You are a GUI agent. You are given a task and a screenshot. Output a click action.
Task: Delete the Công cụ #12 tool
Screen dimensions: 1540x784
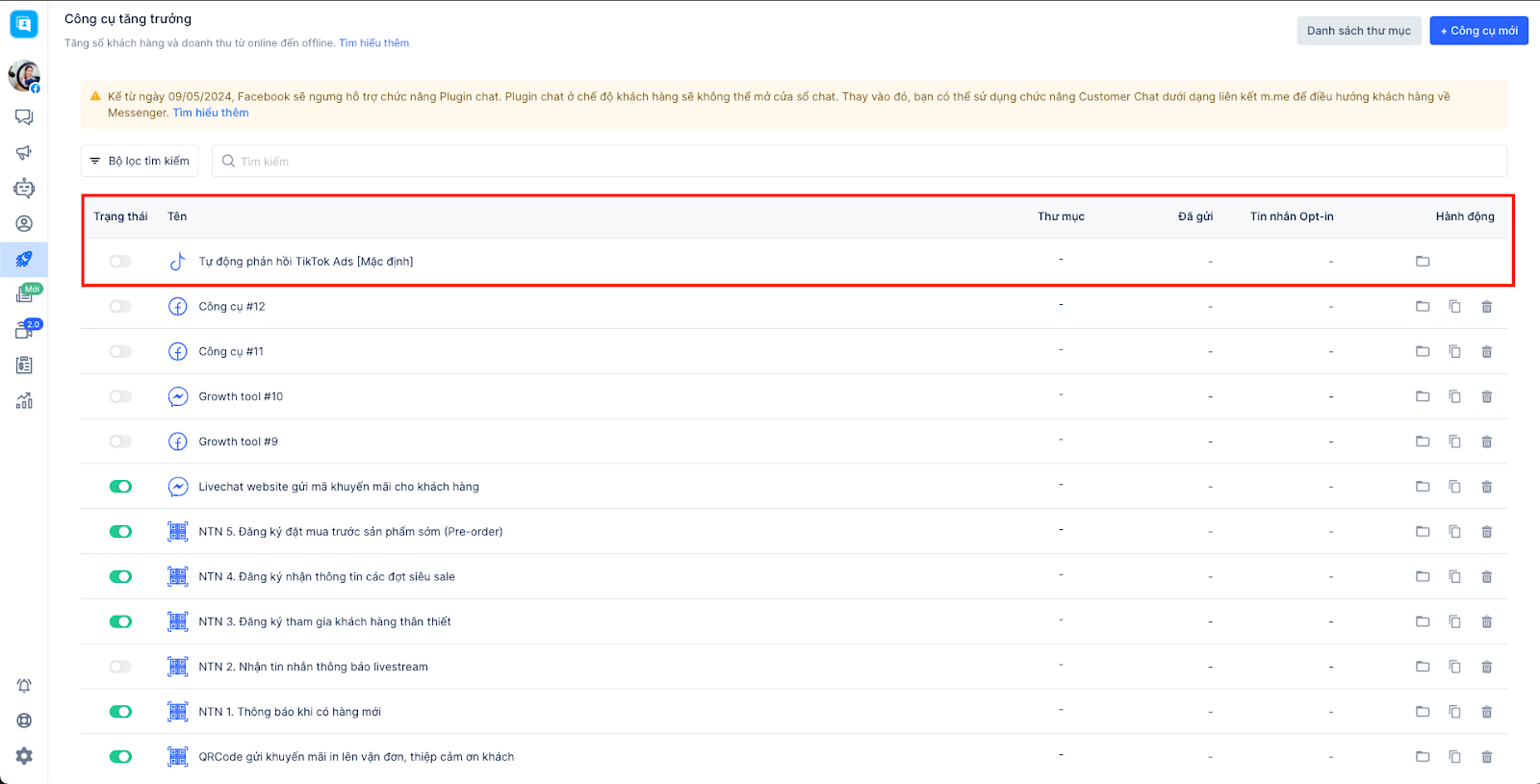(1486, 307)
